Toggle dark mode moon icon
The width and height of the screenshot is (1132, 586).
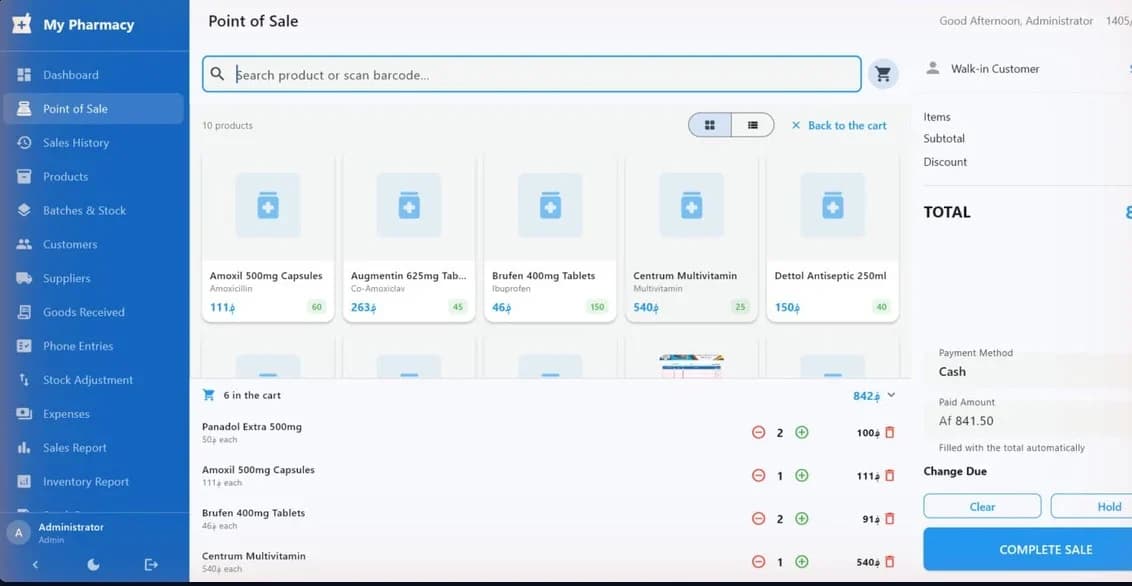(93, 564)
